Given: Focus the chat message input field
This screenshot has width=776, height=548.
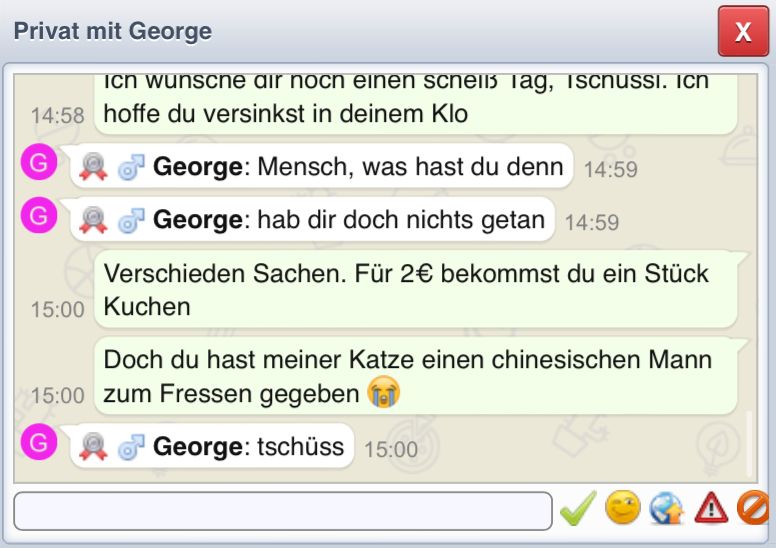Looking at the screenshot, I should [282, 511].
